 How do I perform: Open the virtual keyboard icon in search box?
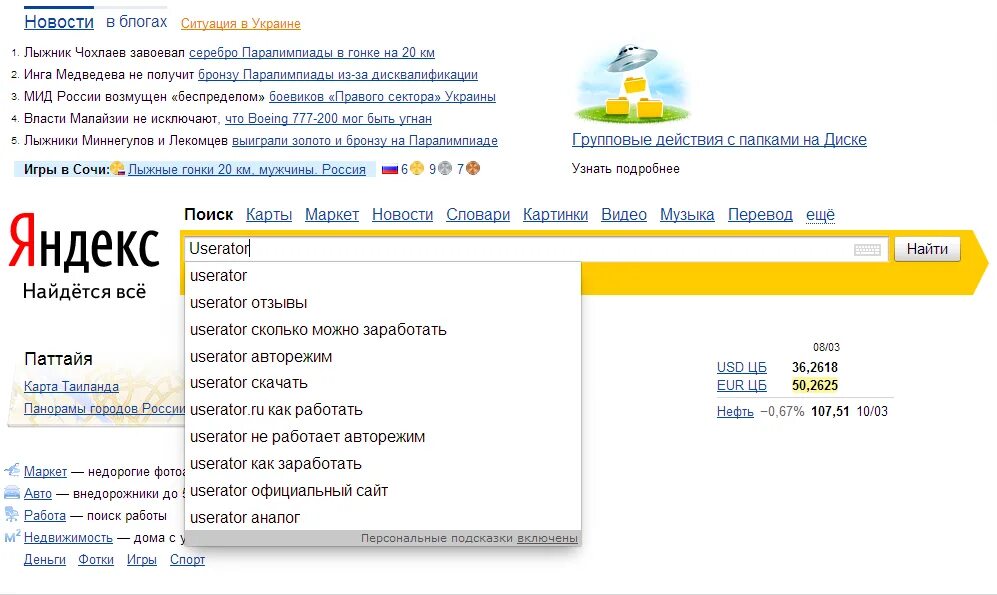(867, 249)
